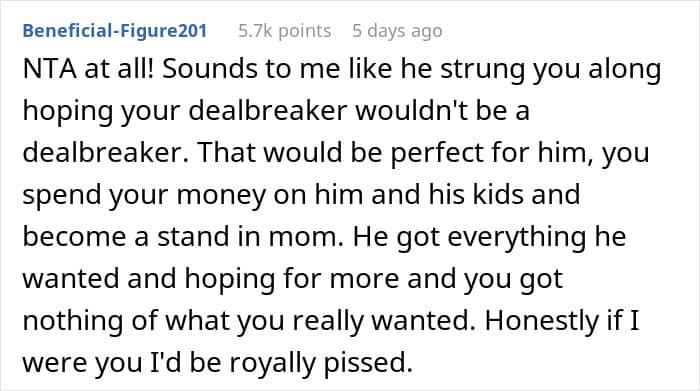
Task: Click the phrase 'spend your money'
Action: pyautogui.click(x=140, y=196)
